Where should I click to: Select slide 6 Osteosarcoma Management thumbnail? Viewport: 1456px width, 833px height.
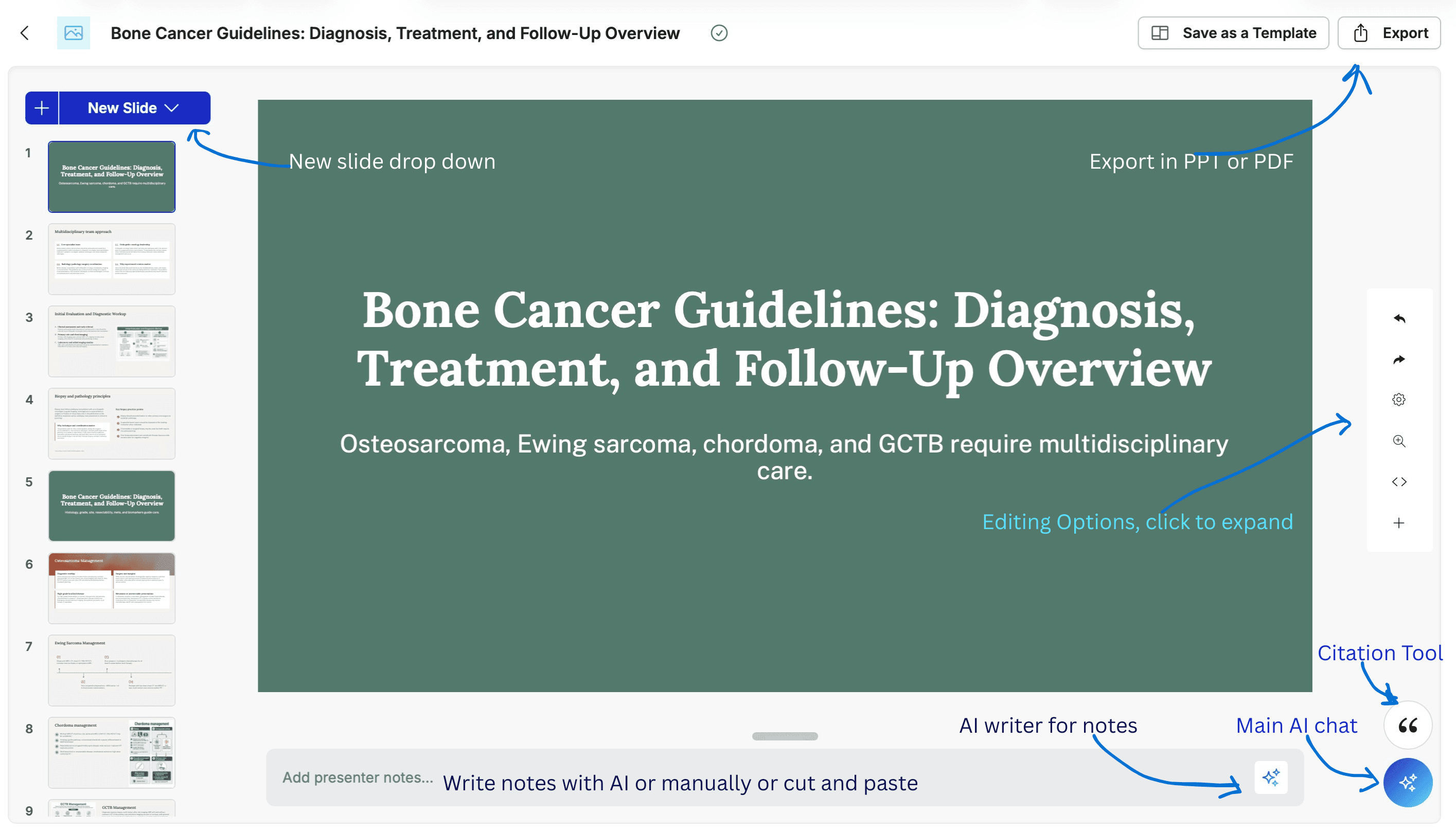click(112, 588)
